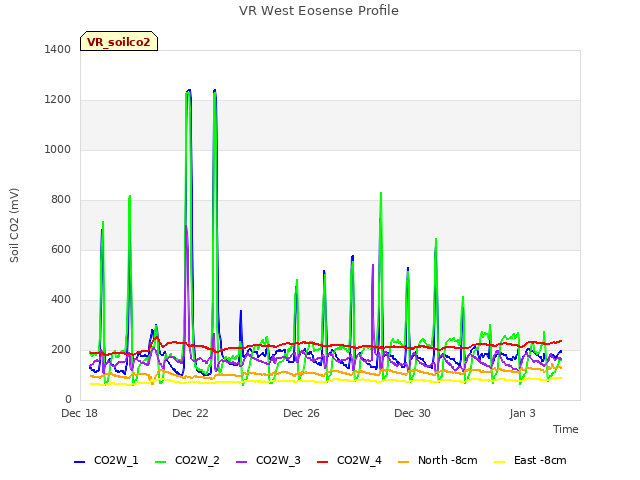Click the 1000 y-axis tick label

(x=58, y=149)
